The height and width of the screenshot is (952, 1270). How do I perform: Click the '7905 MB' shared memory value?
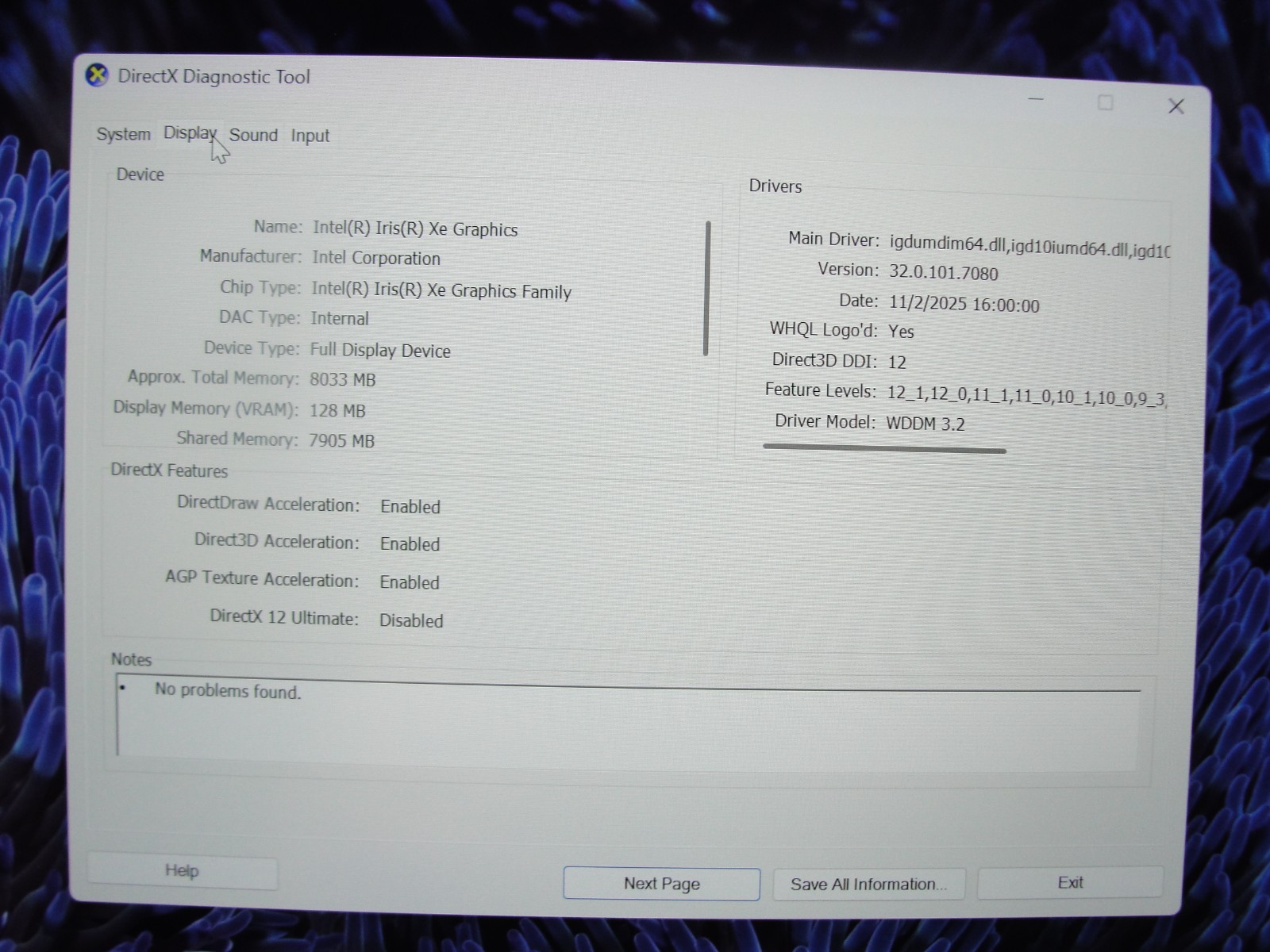pyautogui.click(x=341, y=440)
